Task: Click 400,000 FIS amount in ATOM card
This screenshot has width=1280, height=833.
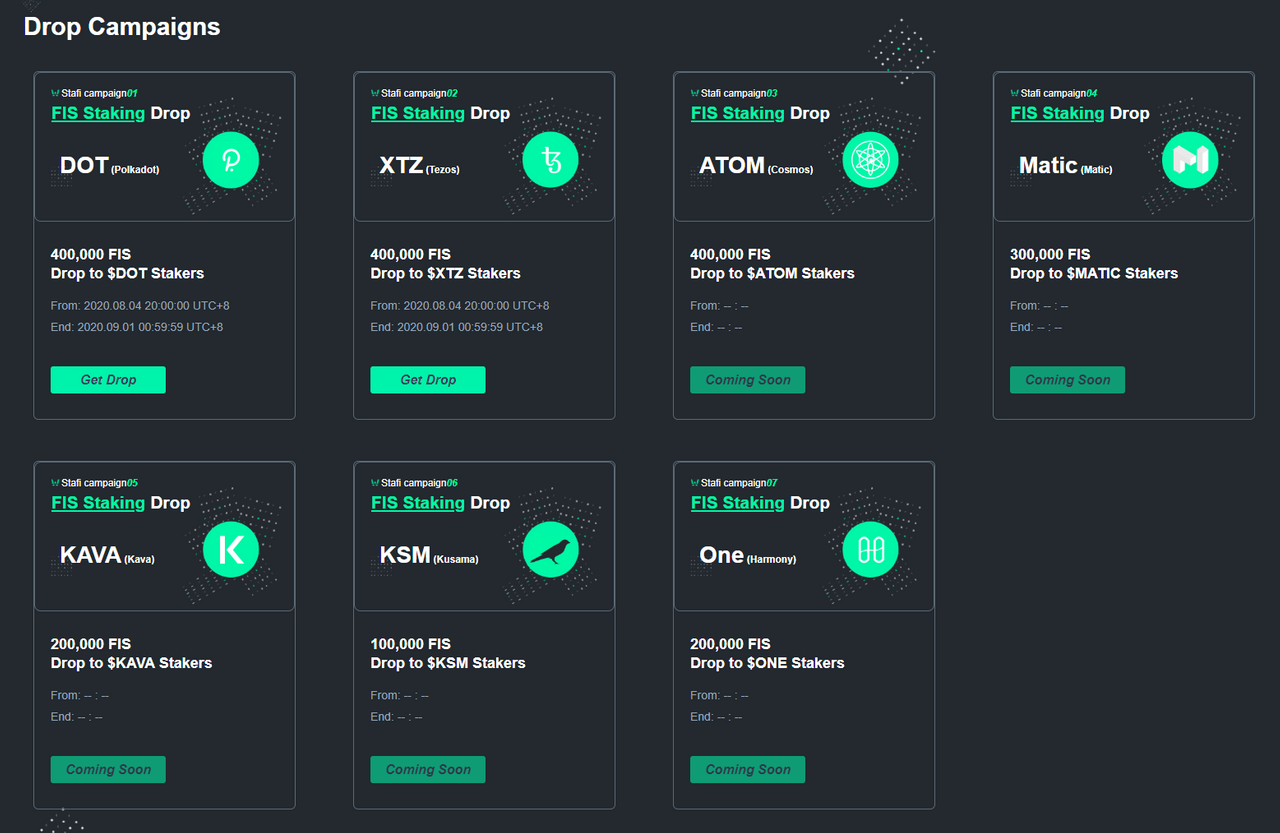Action: [731, 254]
